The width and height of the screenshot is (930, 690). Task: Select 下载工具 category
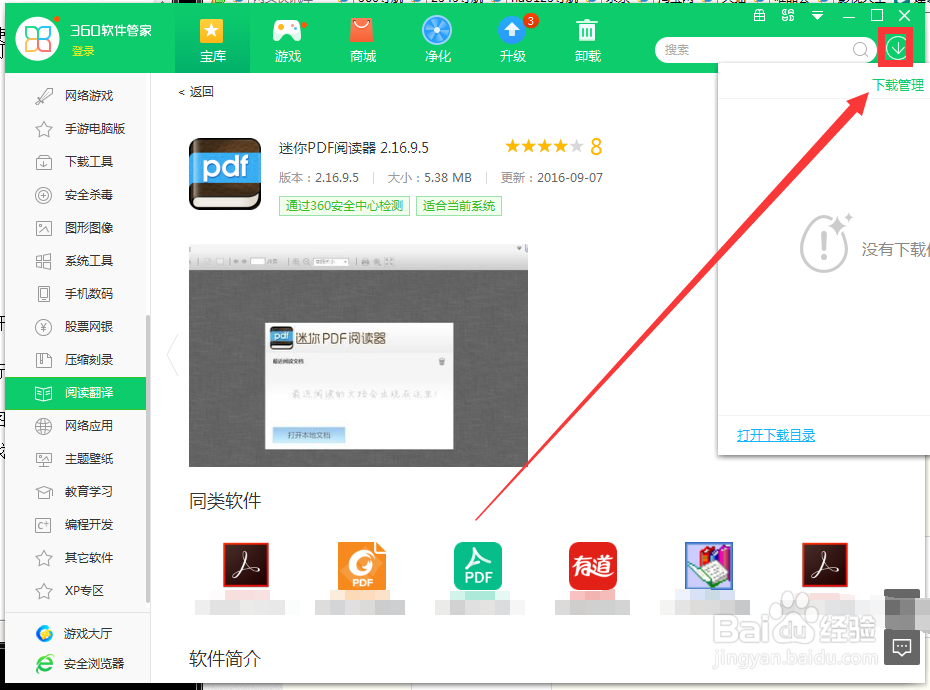pos(75,162)
